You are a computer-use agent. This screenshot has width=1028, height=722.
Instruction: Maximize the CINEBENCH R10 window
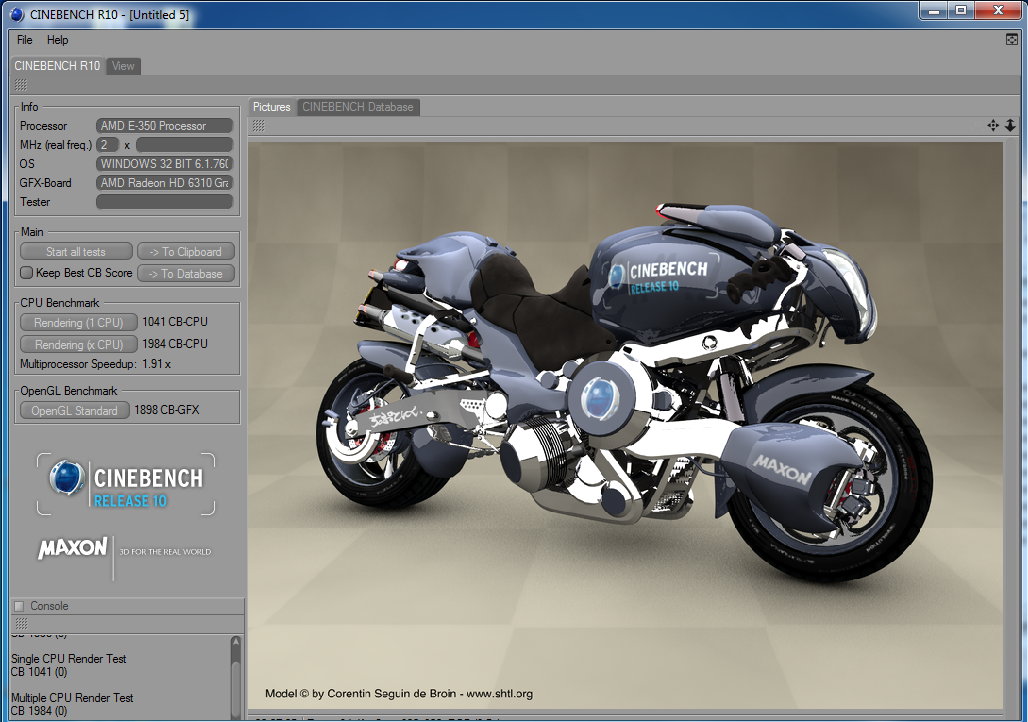coord(961,10)
